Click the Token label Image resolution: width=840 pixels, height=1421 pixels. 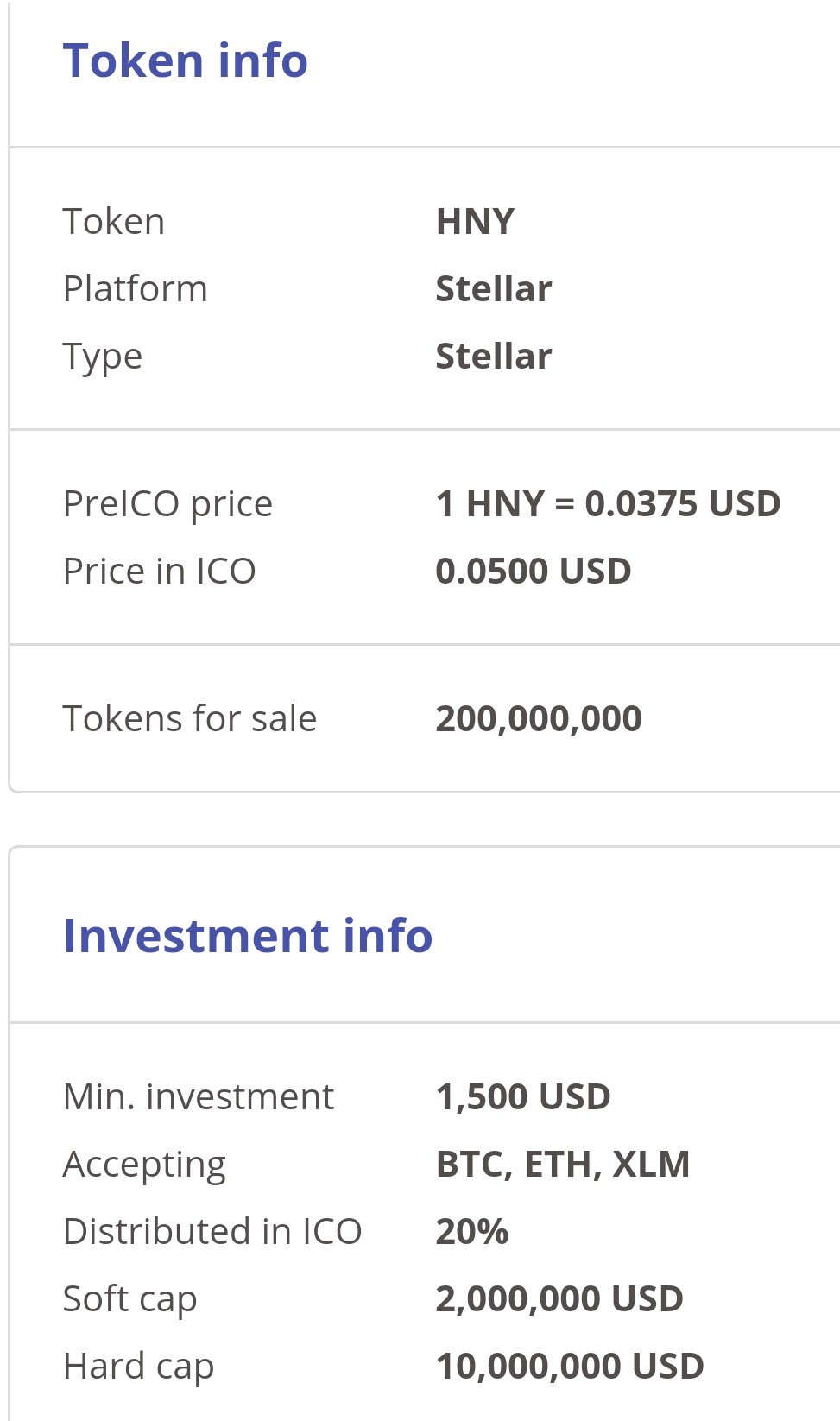(x=114, y=222)
